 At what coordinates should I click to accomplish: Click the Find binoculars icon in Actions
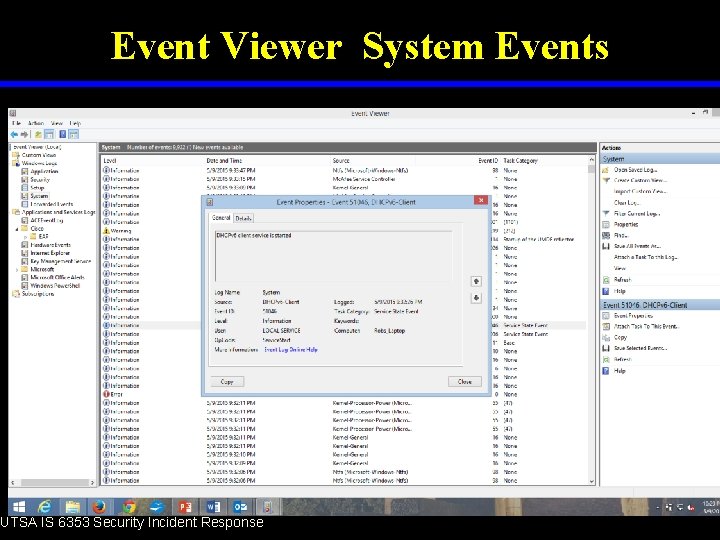point(606,235)
